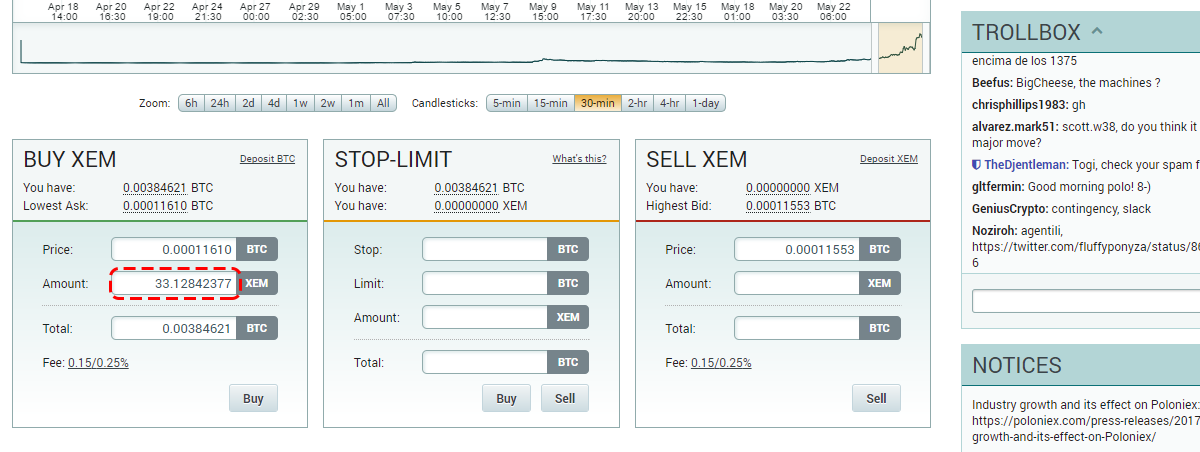Image resolution: width=1200 pixels, height=452 pixels.
Task: Click username chrisphillips1983 in Trollbox
Action: tap(1020, 104)
